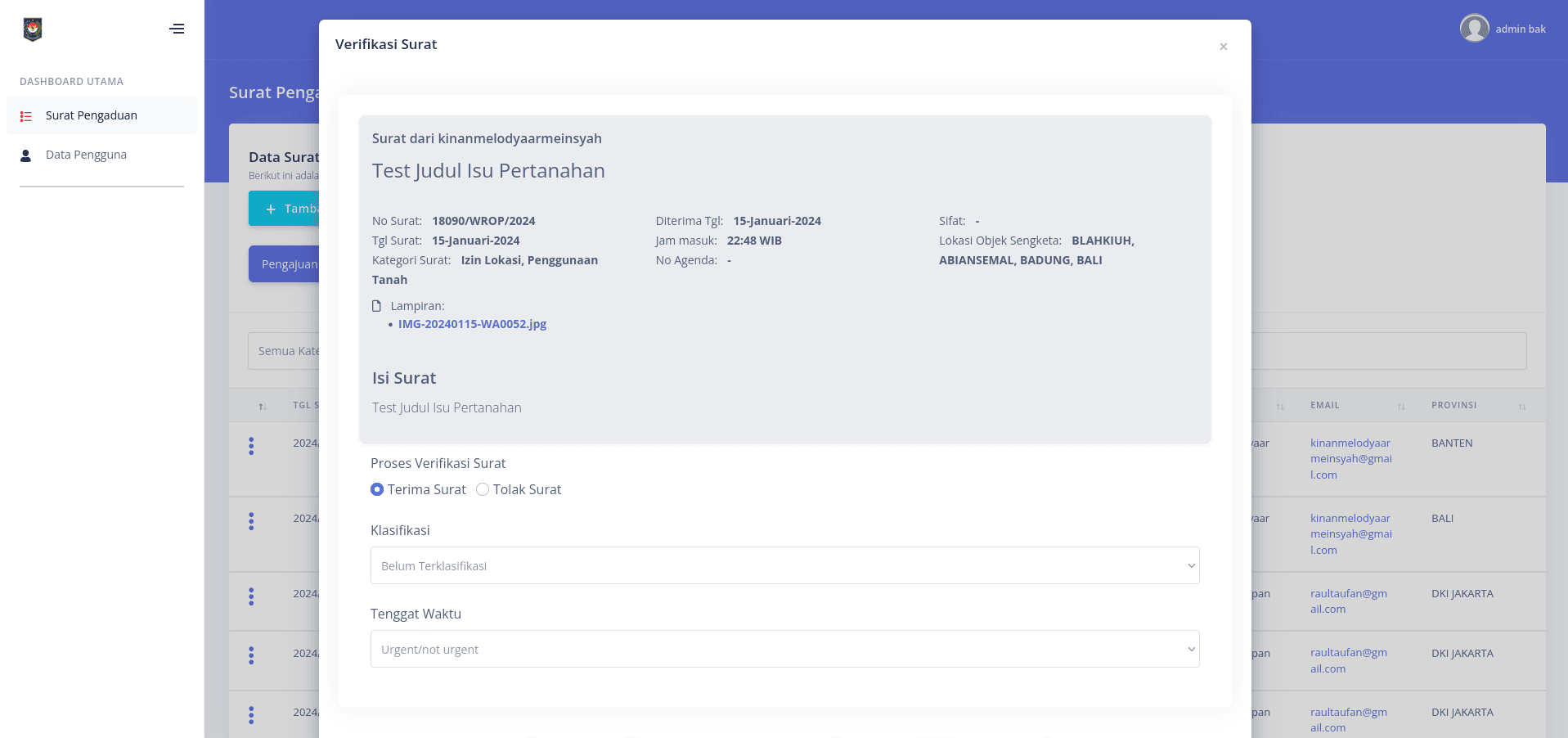Click BALI province cell
Screen dimensions: 1568x738
tap(1442, 519)
